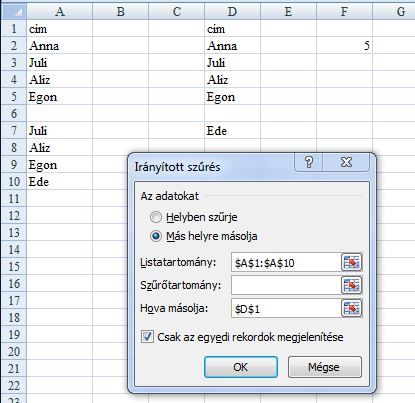Click the Szűrőtartomány range selector icon

(351, 285)
